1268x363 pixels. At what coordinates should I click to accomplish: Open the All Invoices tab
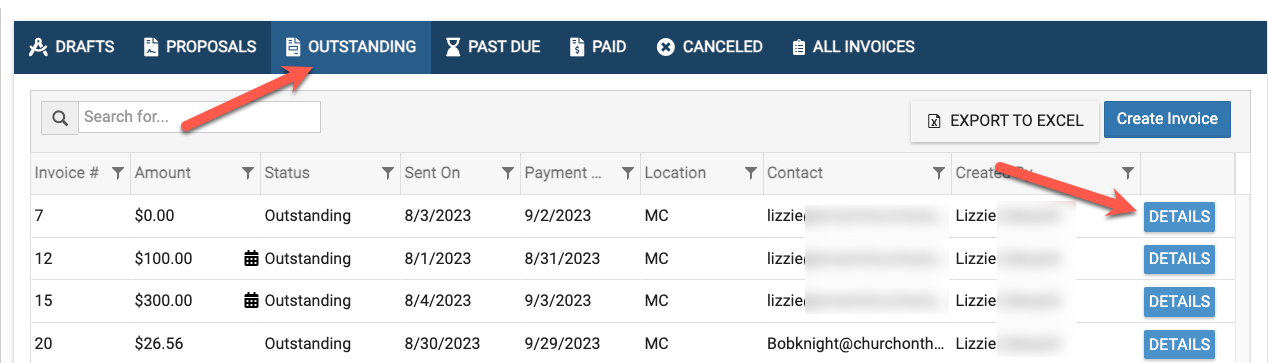pos(853,47)
